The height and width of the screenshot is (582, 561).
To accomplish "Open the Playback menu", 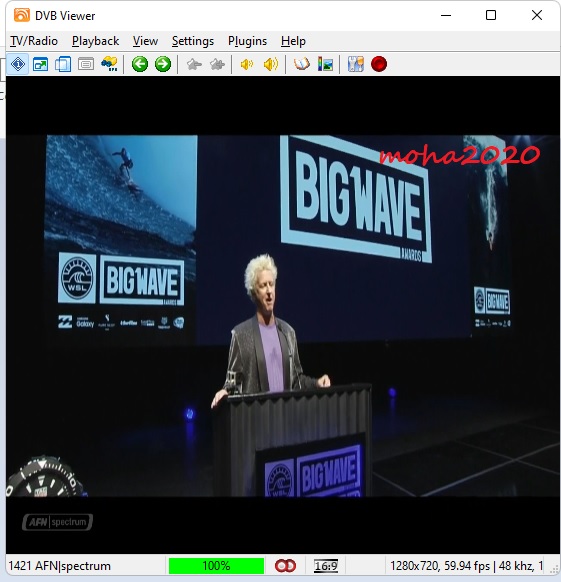I will (95, 41).
